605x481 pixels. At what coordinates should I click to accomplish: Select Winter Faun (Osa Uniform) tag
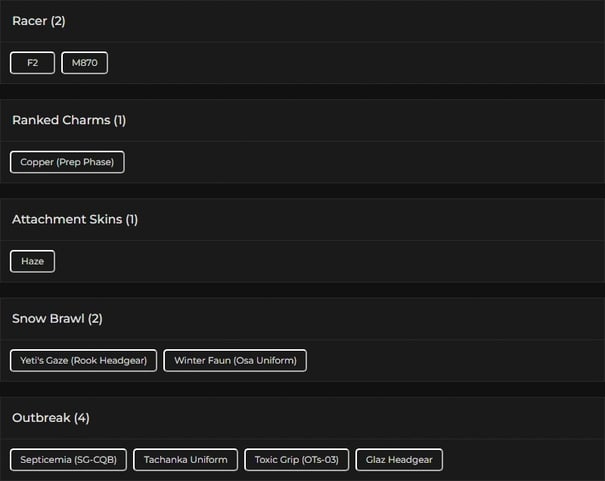click(x=235, y=360)
